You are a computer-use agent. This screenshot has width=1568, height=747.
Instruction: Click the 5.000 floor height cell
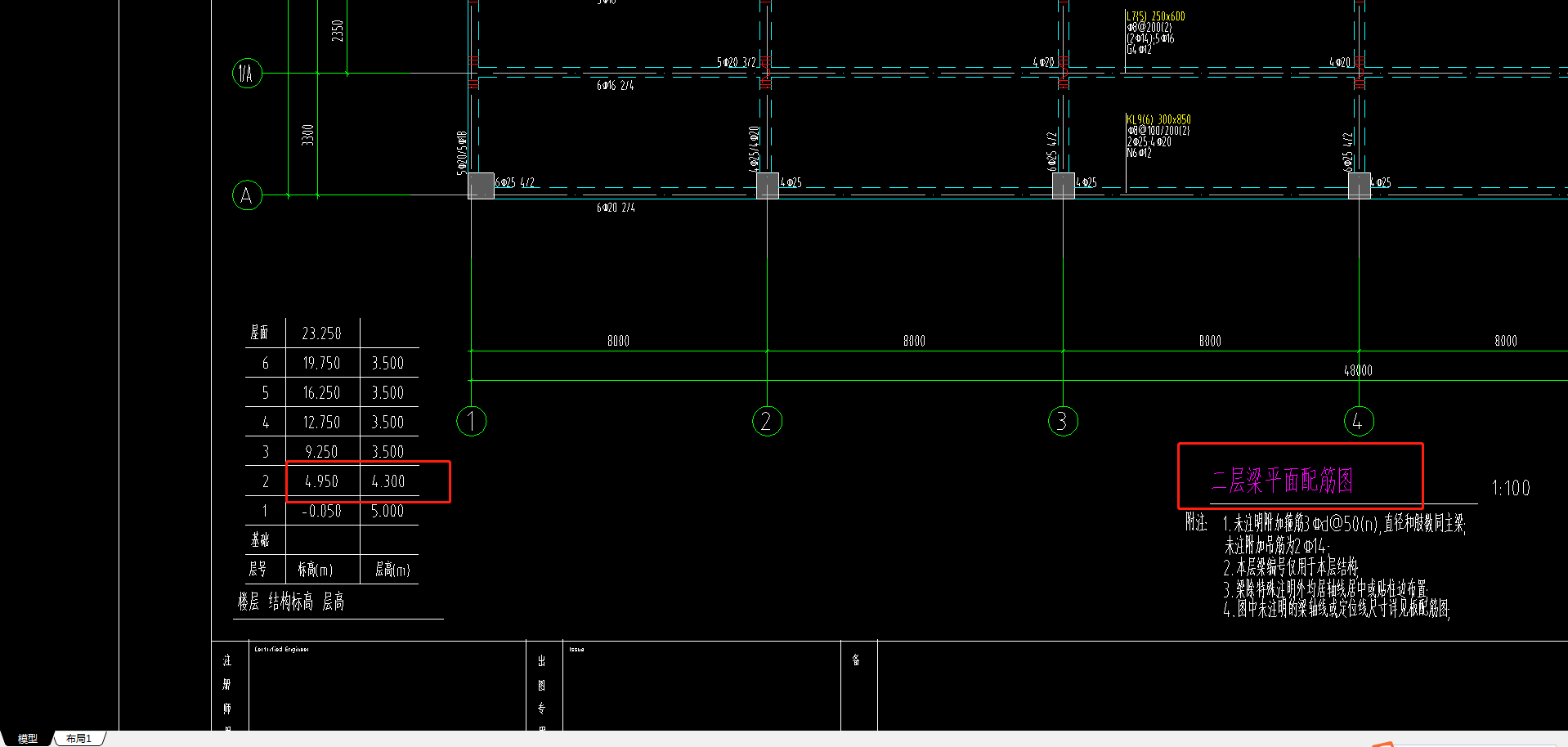pyautogui.click(x=388, y=511)
